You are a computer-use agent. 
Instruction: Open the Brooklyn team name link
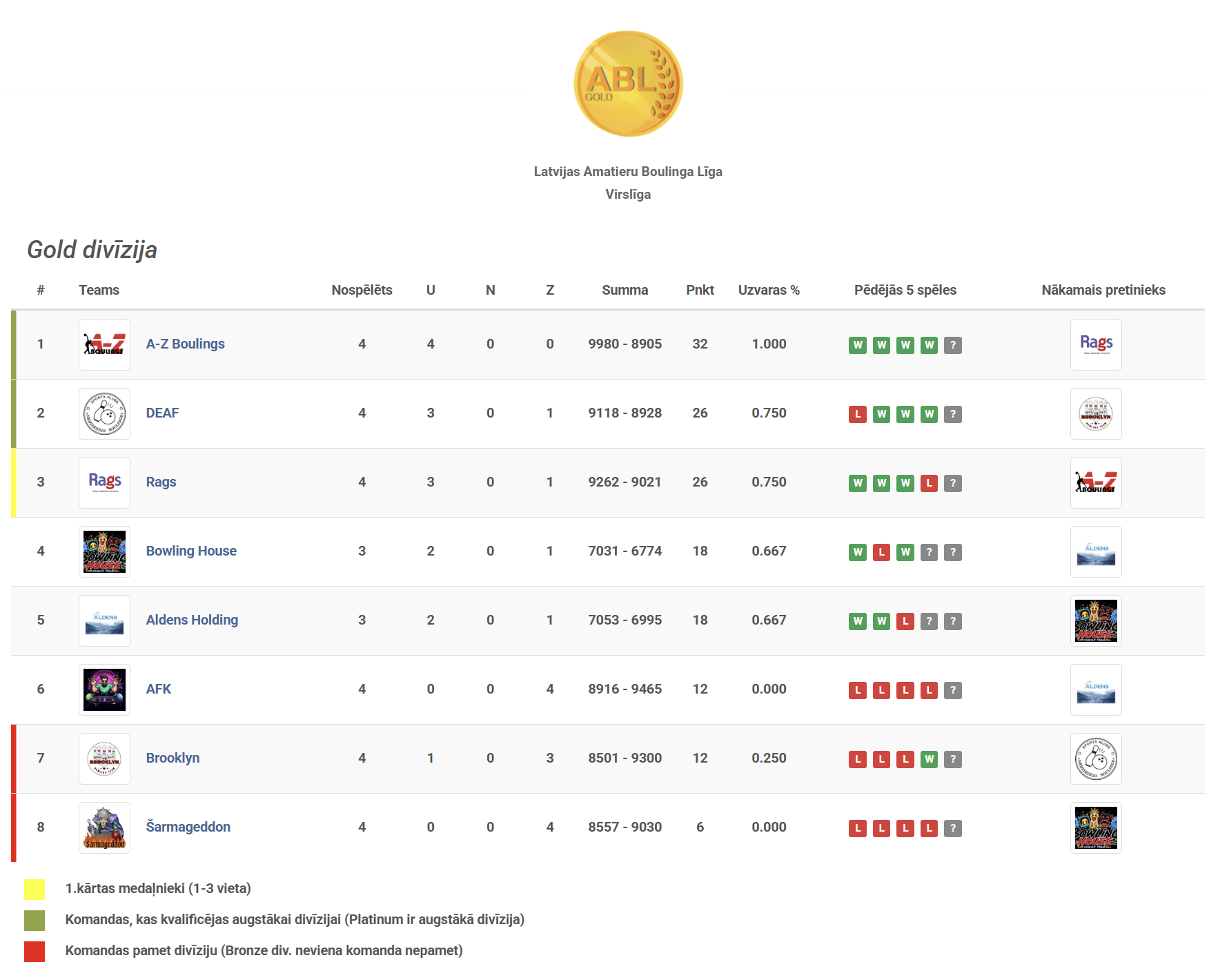point(173,758)
